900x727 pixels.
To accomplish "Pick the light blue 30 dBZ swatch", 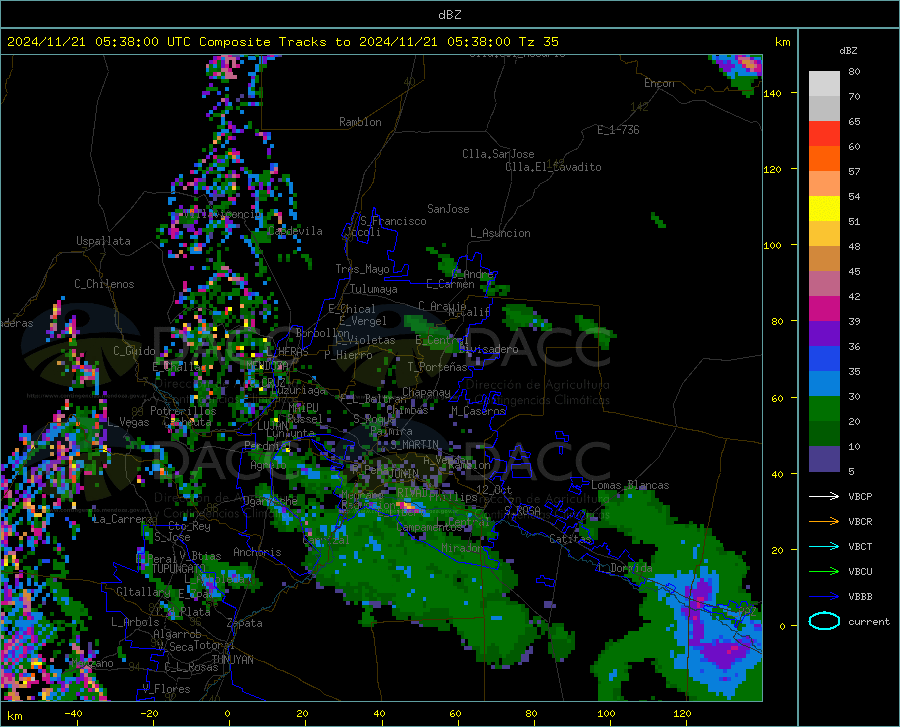I will click(824, 384).
